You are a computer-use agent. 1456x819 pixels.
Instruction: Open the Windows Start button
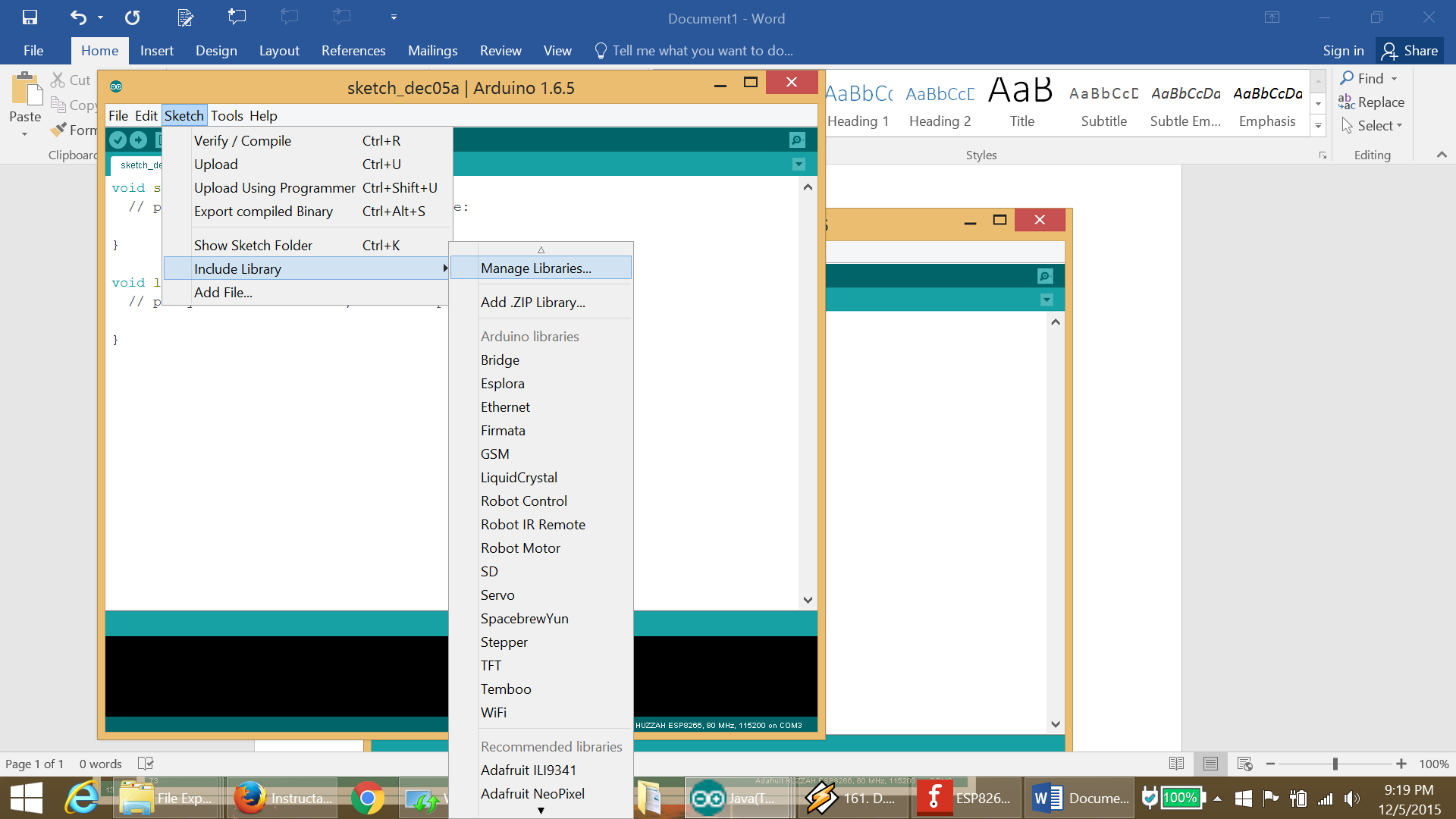tap(27, 798)
